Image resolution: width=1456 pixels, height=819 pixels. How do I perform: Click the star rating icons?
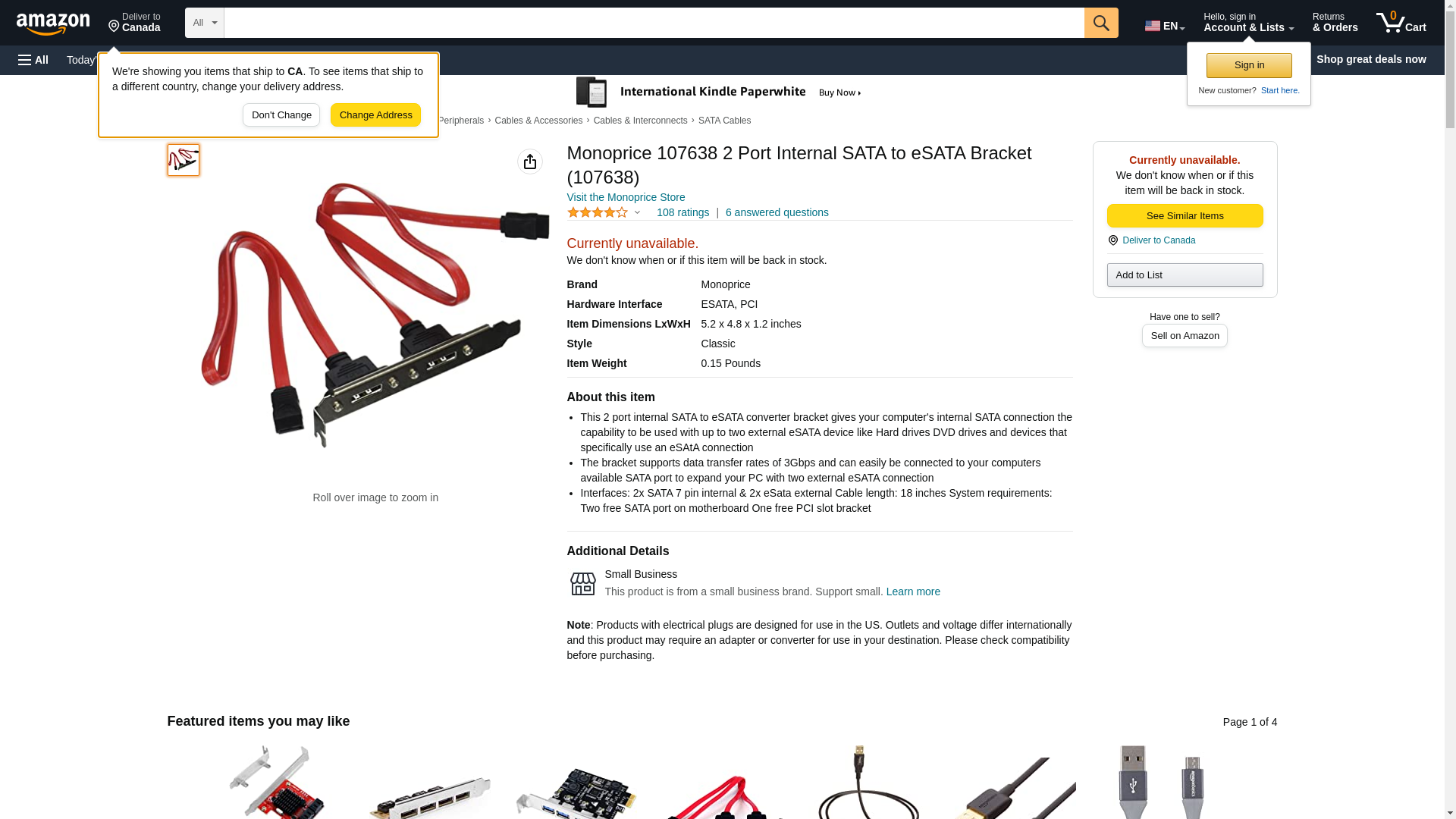pos(598,213)
